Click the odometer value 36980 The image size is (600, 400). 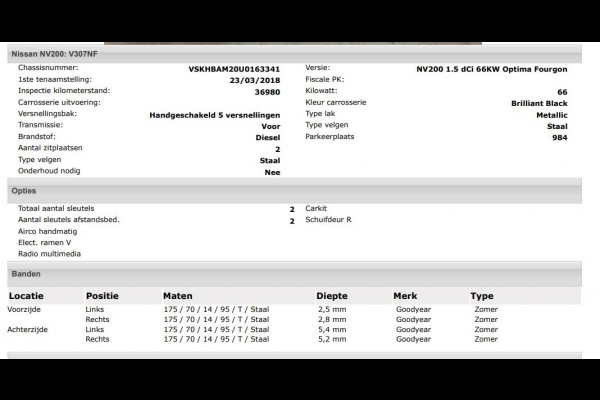point(267,92)
